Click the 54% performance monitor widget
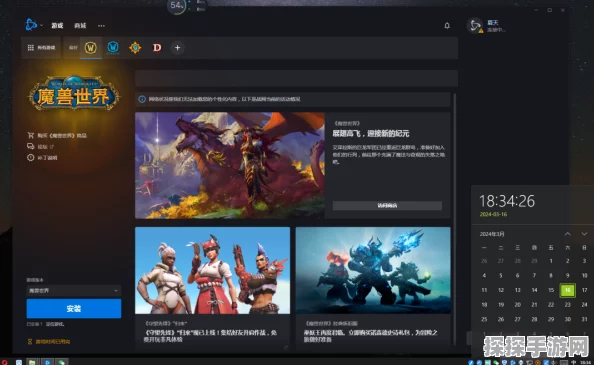Viewport: 594px width, 365px height. [x=178, y=6]
